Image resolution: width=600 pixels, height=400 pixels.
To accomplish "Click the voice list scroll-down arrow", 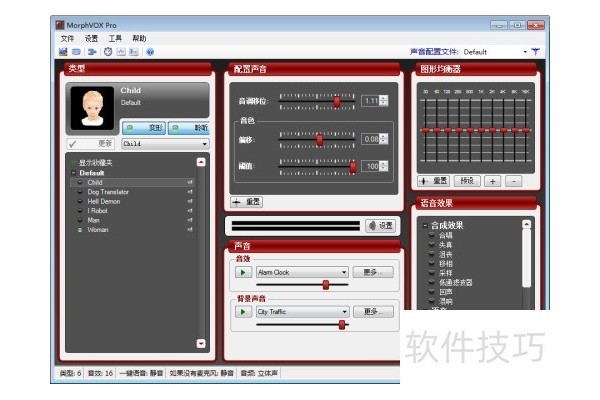I will [x=201, y=343].
